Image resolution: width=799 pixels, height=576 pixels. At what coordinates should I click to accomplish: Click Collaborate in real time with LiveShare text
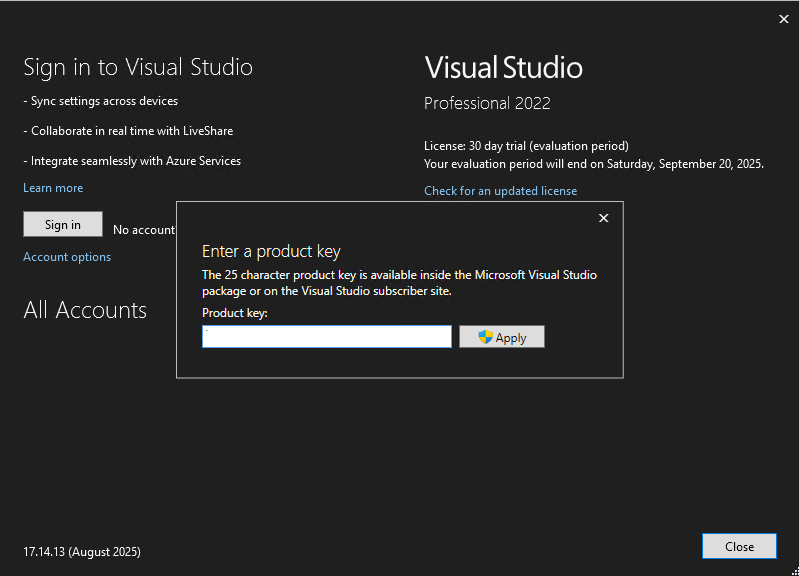pyautogui.click(x=128, y=131)
